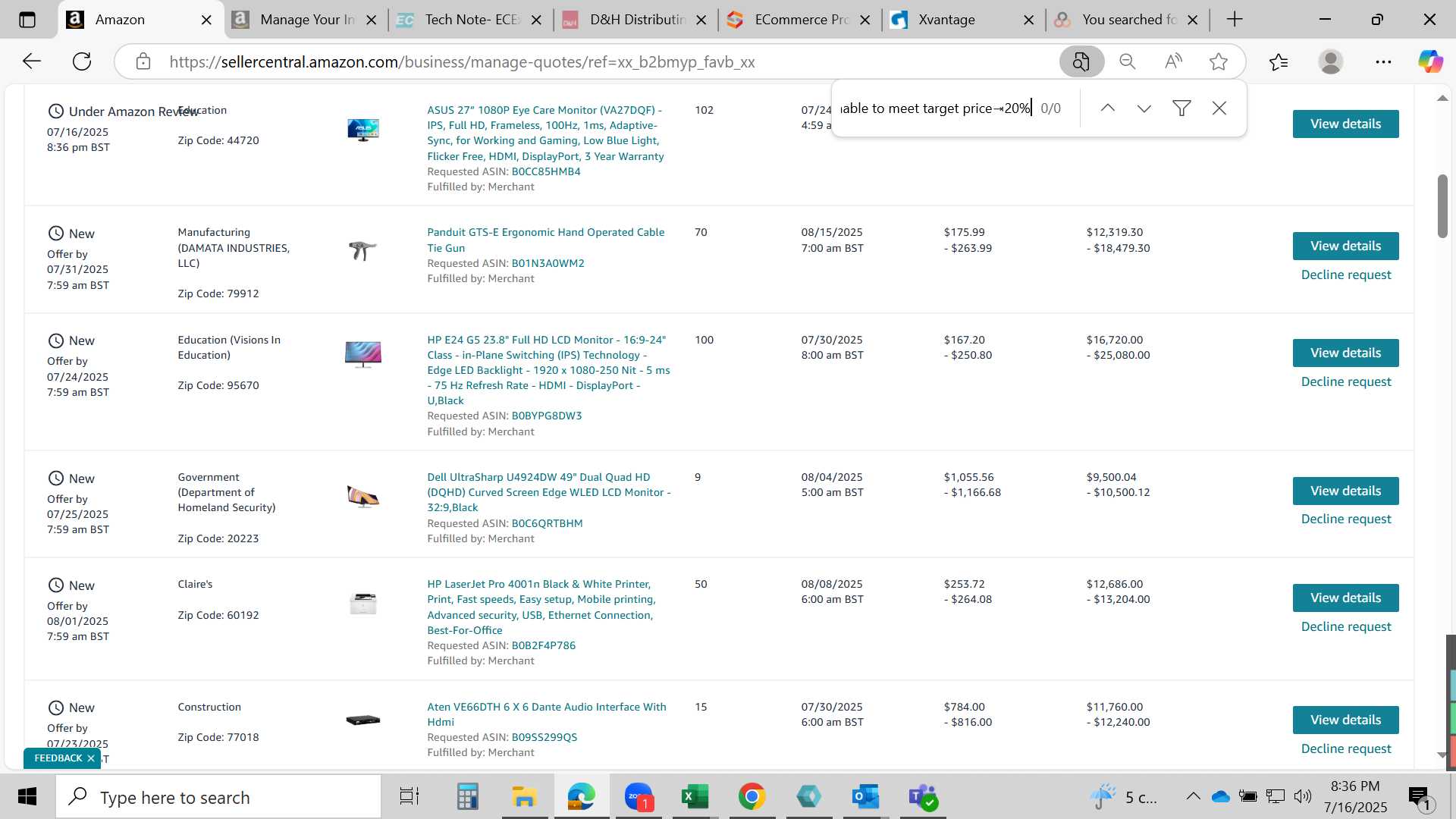Open a new browser tab
The image size is (1456, 819).
[1235, 20]
